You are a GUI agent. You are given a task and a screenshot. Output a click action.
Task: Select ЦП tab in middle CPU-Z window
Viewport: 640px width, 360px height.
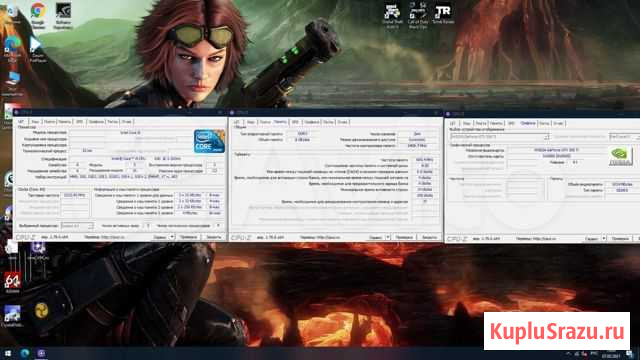click(237, 122)
